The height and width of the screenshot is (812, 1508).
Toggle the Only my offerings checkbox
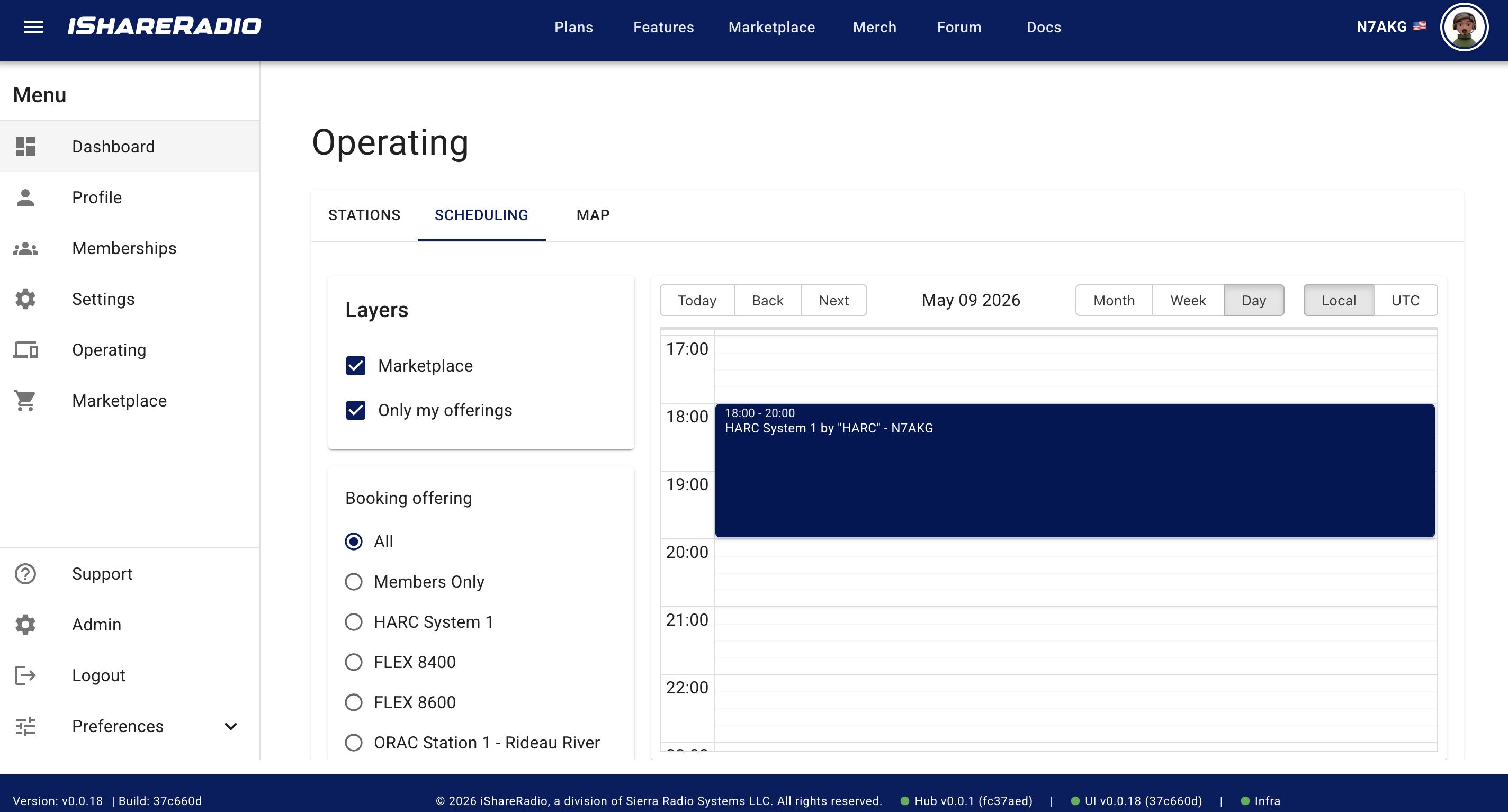tap(355, 410)
